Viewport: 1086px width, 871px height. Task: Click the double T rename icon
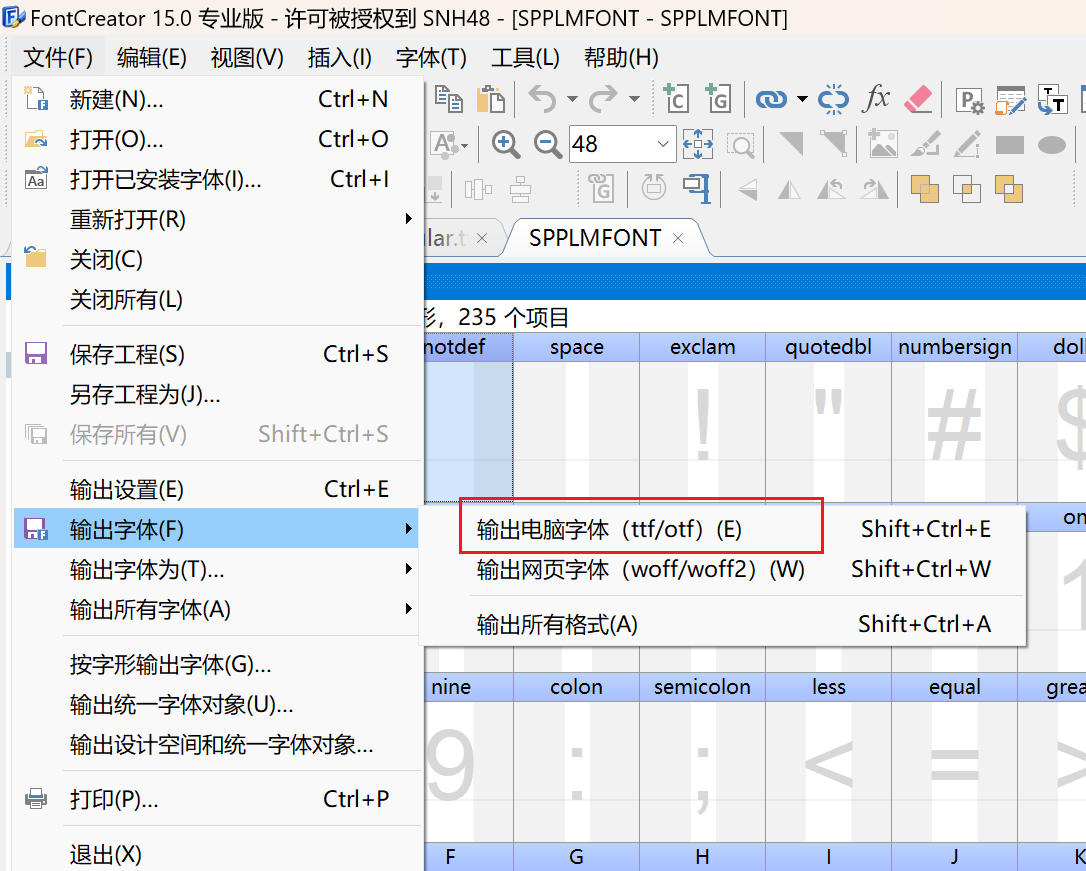pyautogui.click(x=1052, y=100)
